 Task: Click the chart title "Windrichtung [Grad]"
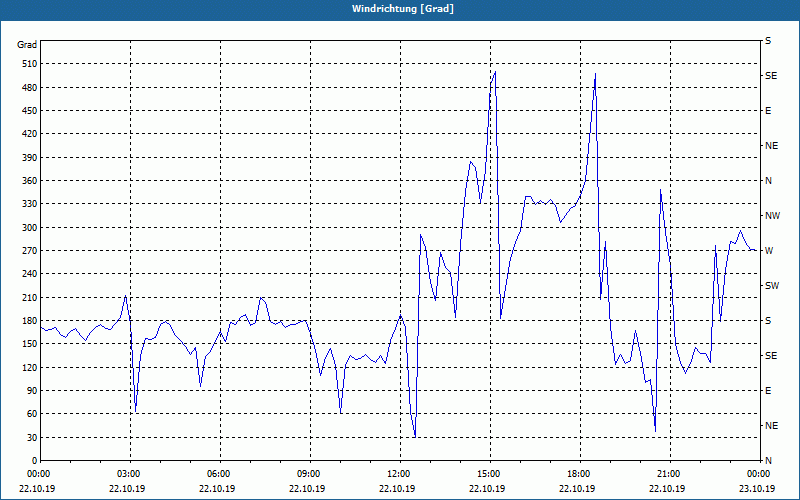[x=403, y=9]
